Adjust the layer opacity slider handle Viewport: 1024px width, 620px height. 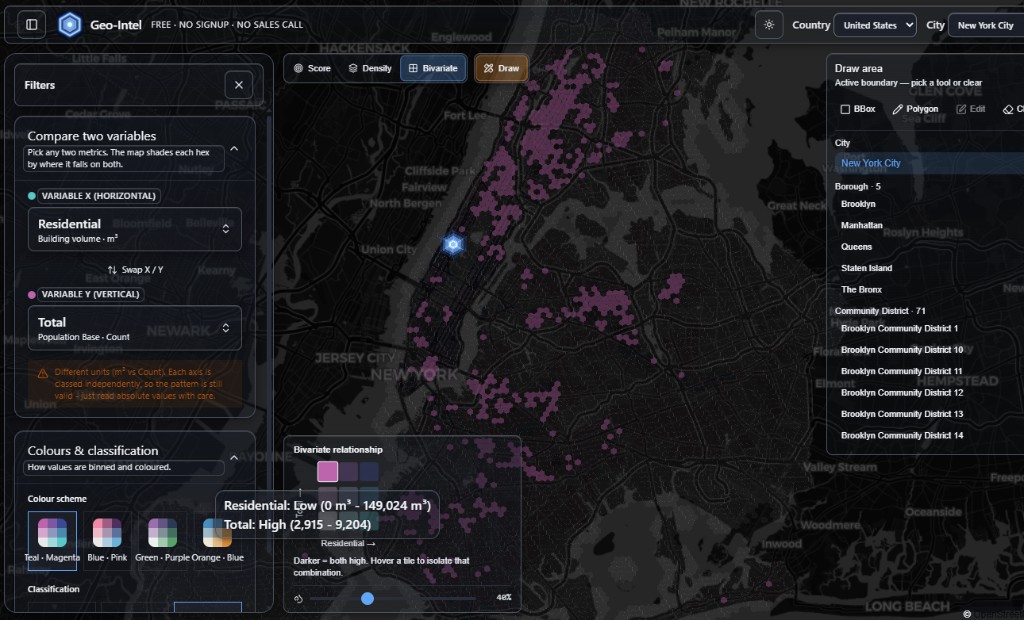368,598
